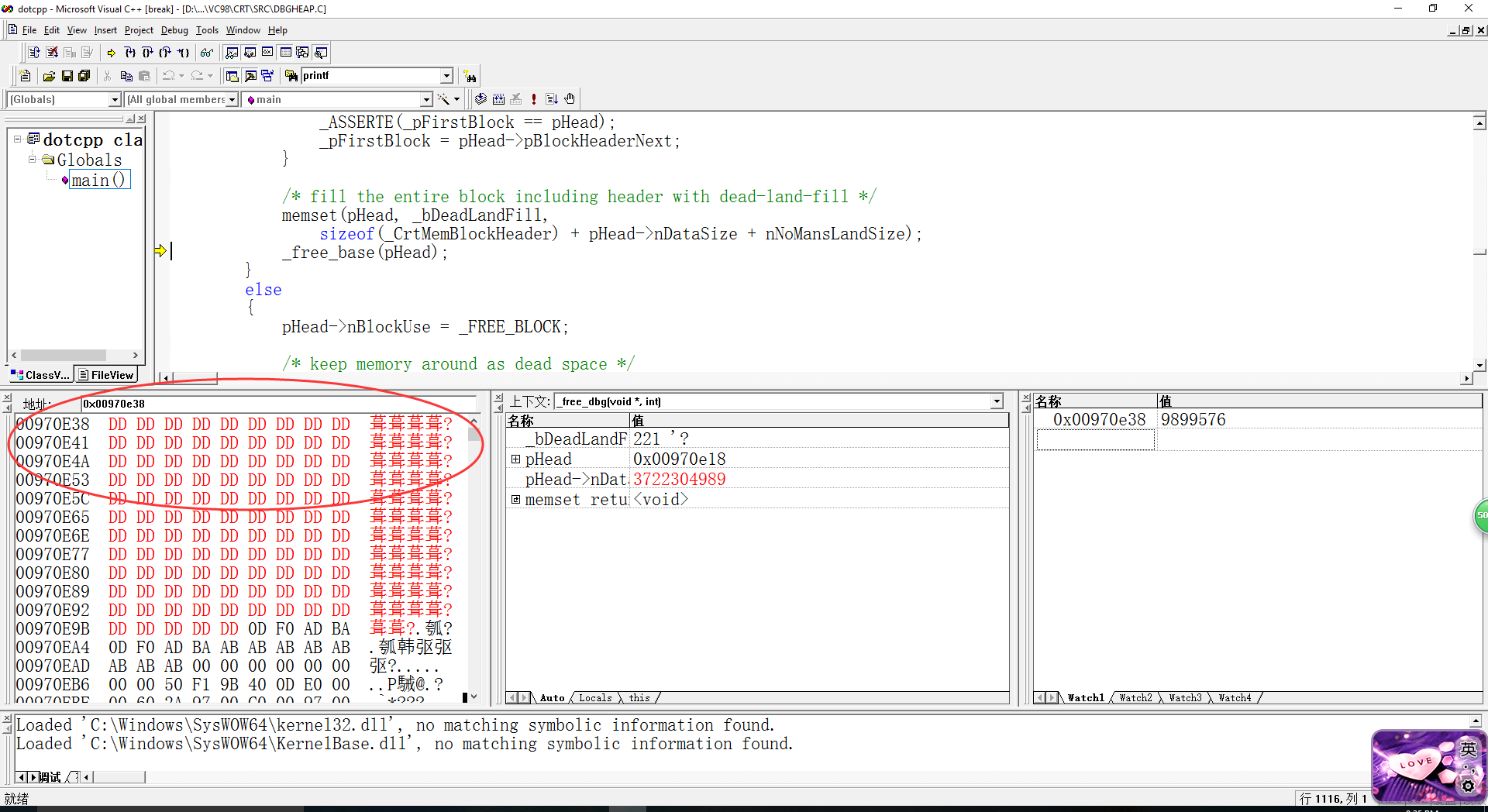This screenshot has width=1488, height=812.
Task: Expand the pHead variable node
Action: click(515, 459)
